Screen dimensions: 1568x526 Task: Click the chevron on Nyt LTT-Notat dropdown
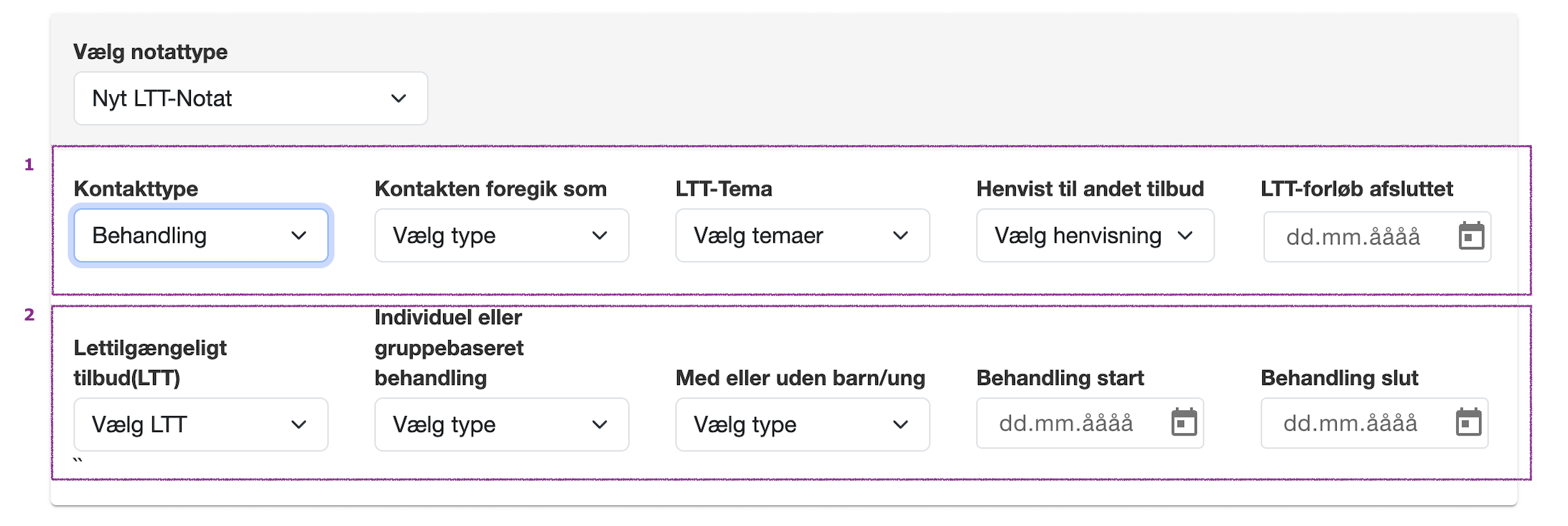coord(398,98)
